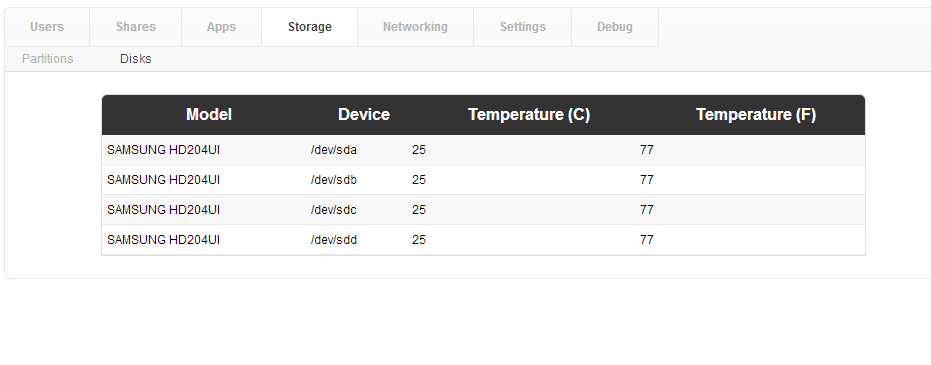The height and width of the screenshot is (365, 931).
Task: Click the Model column header
Action: [209, 115]
